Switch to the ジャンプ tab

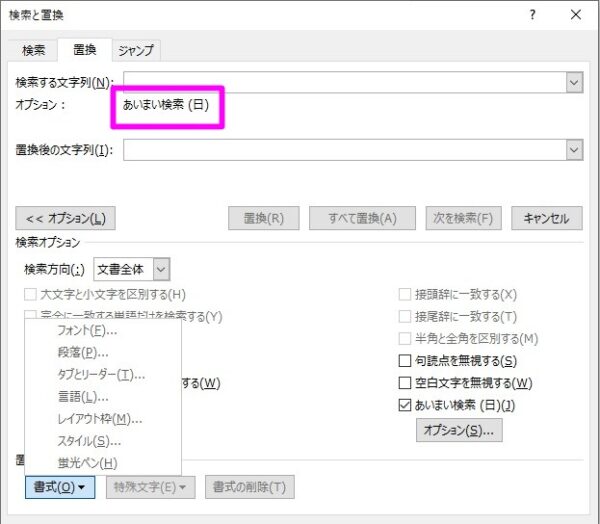pos(135,50)
